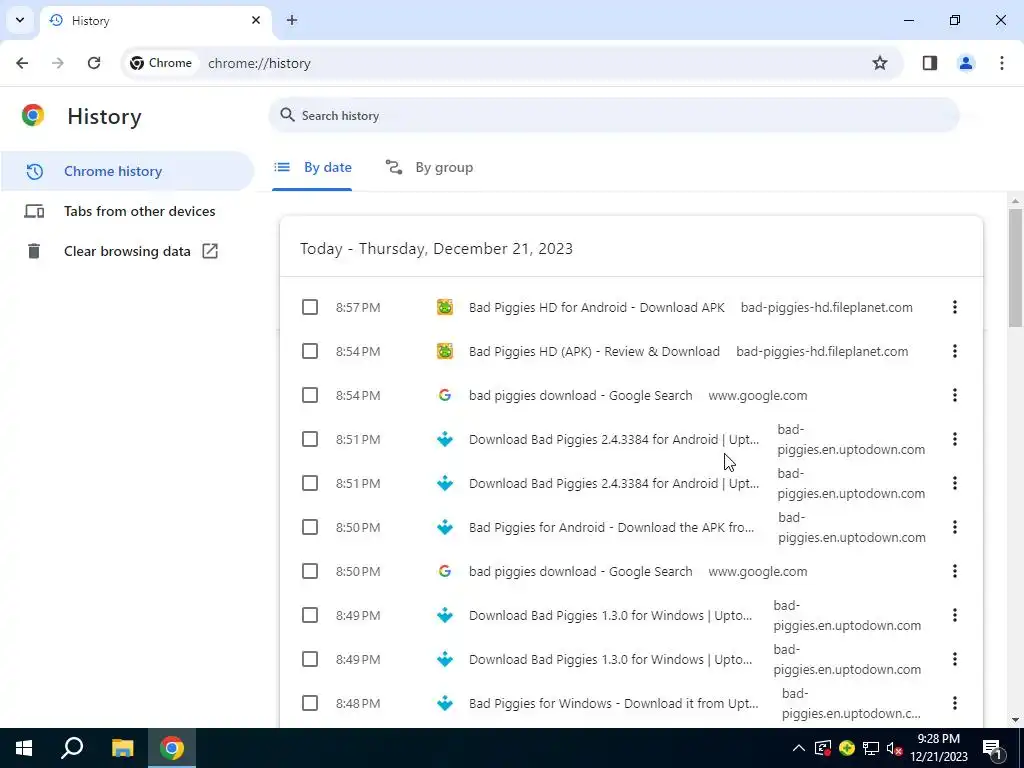Open the tab search dropdown arrow
Screen dimensions: 1024x768
[x=20, y=20]
